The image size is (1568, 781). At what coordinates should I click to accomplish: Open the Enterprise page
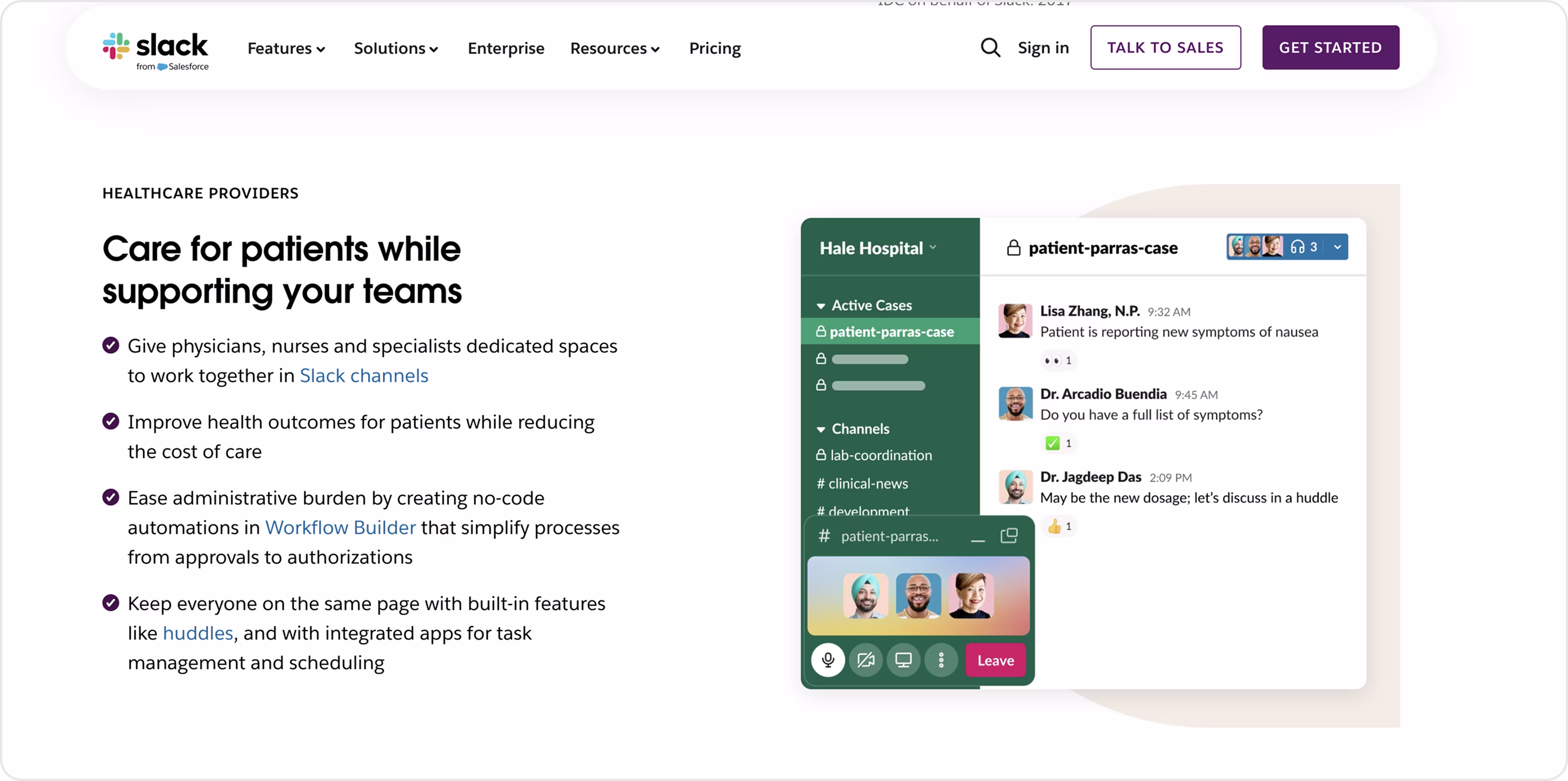click(x=506, y=48)
